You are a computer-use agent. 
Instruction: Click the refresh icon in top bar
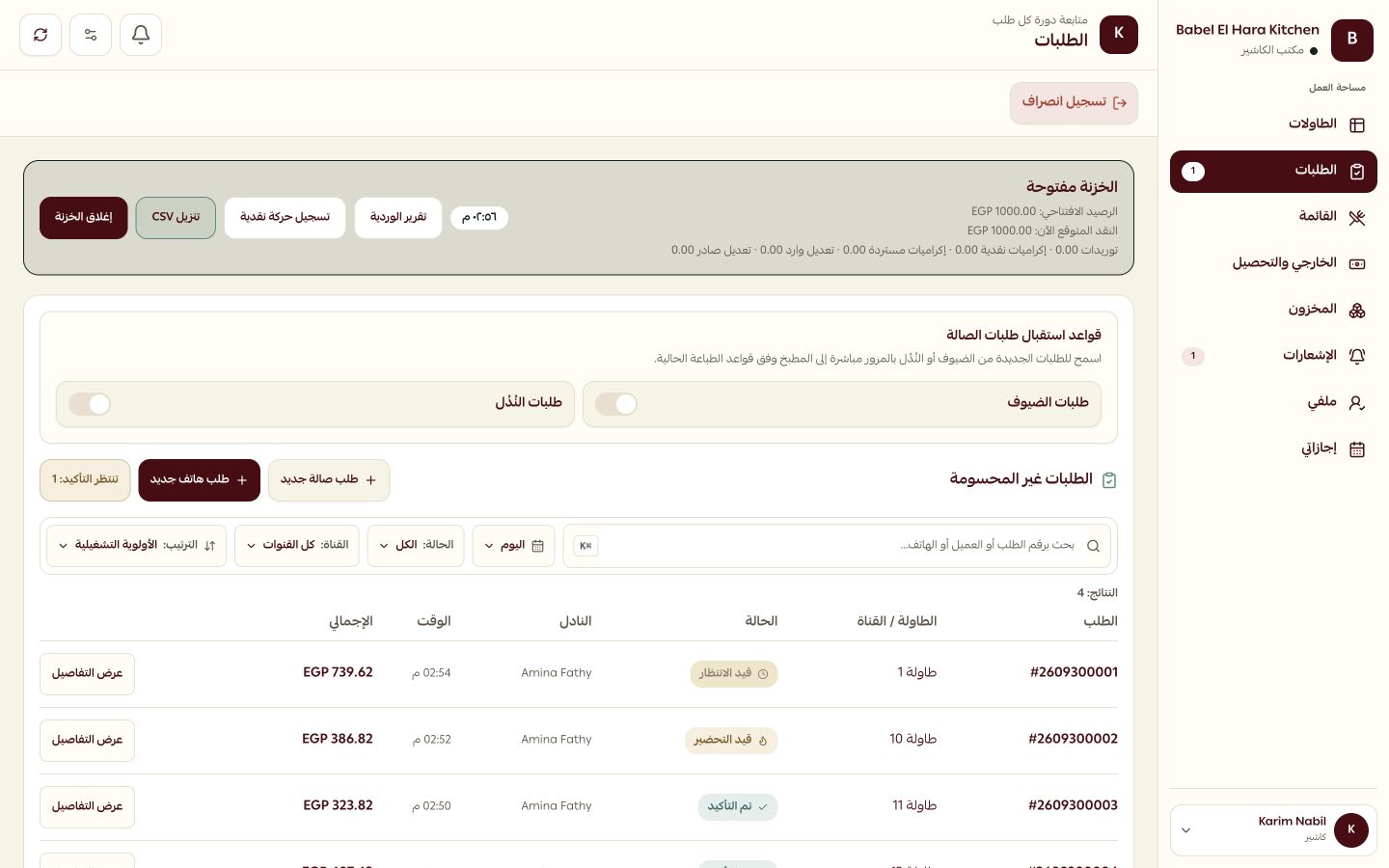coord(41,35)
